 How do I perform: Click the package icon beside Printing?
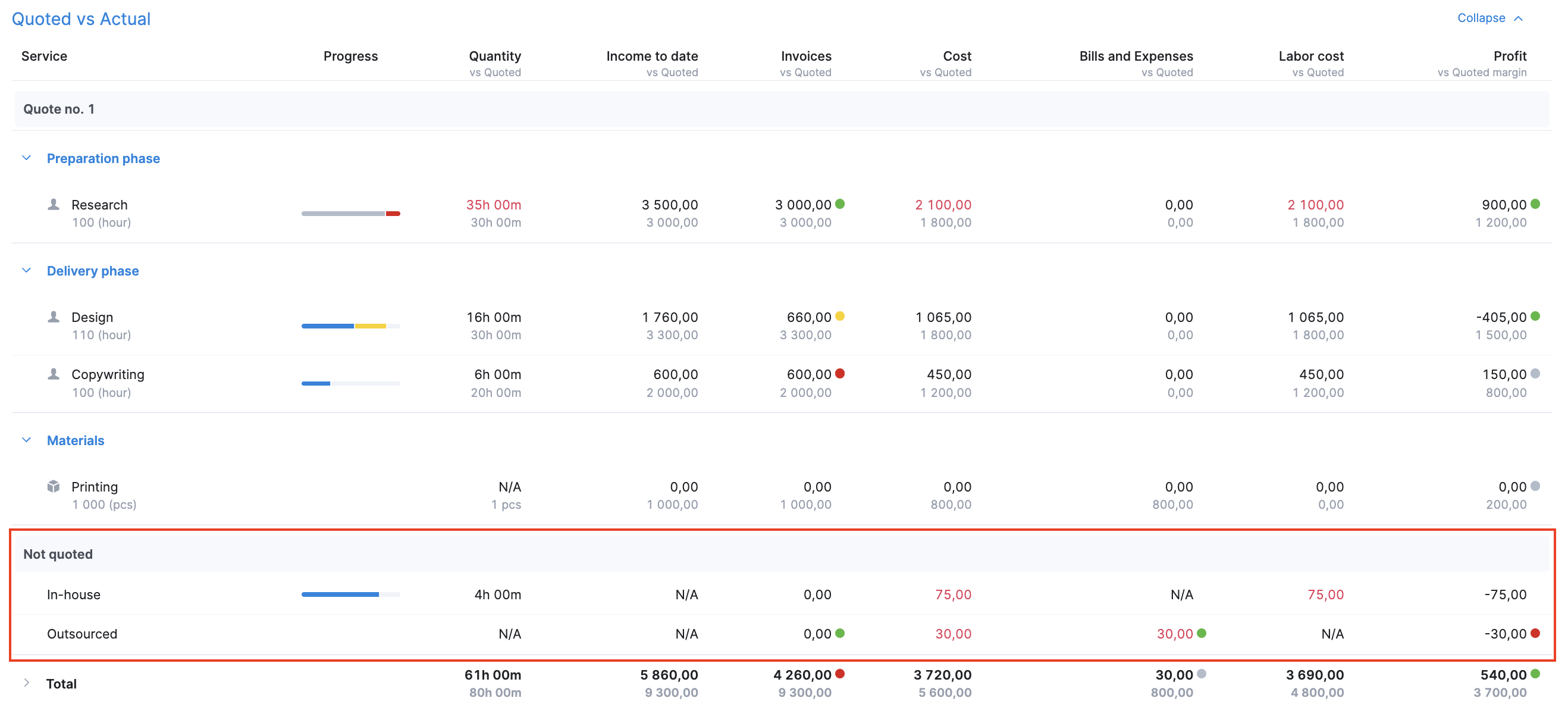click(x=54, y=487)
